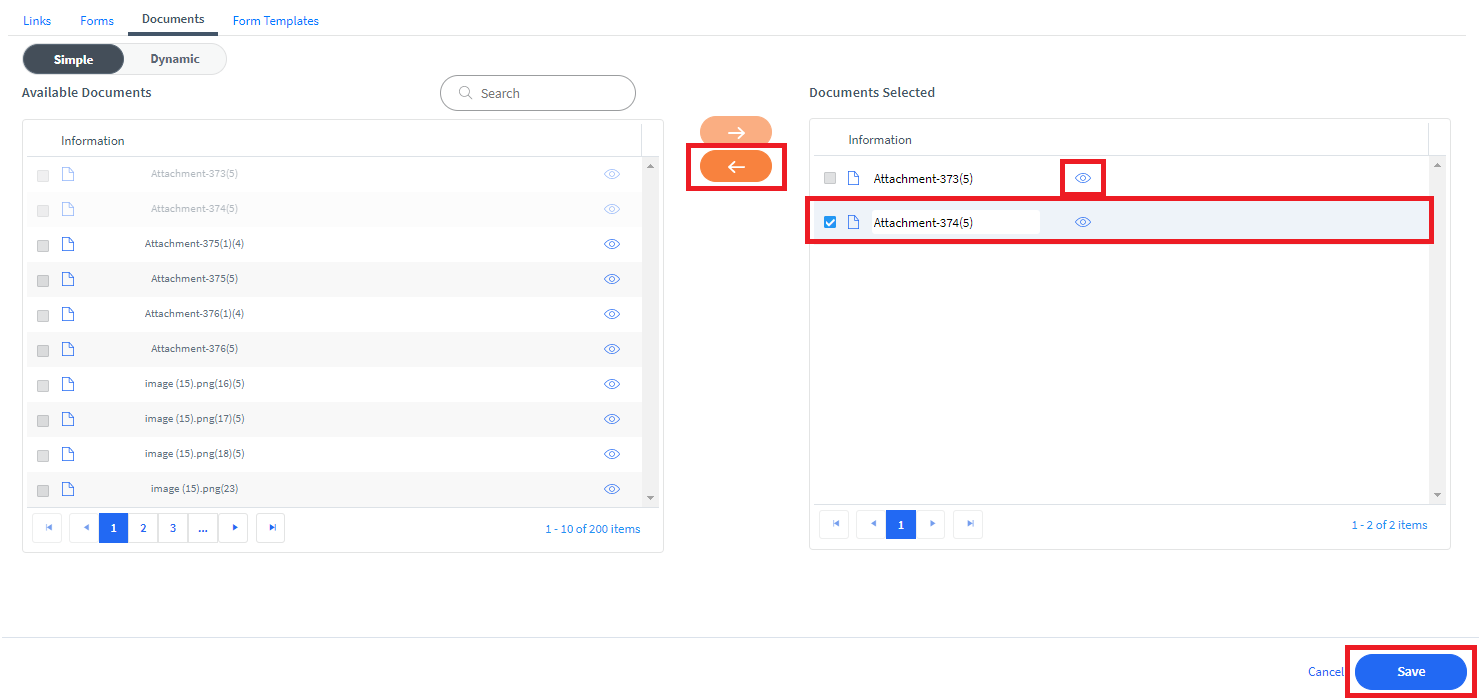Check selected Attachment-373(5) checkbox
Screen dimensions: 1484x700
[x=830, y=178]
